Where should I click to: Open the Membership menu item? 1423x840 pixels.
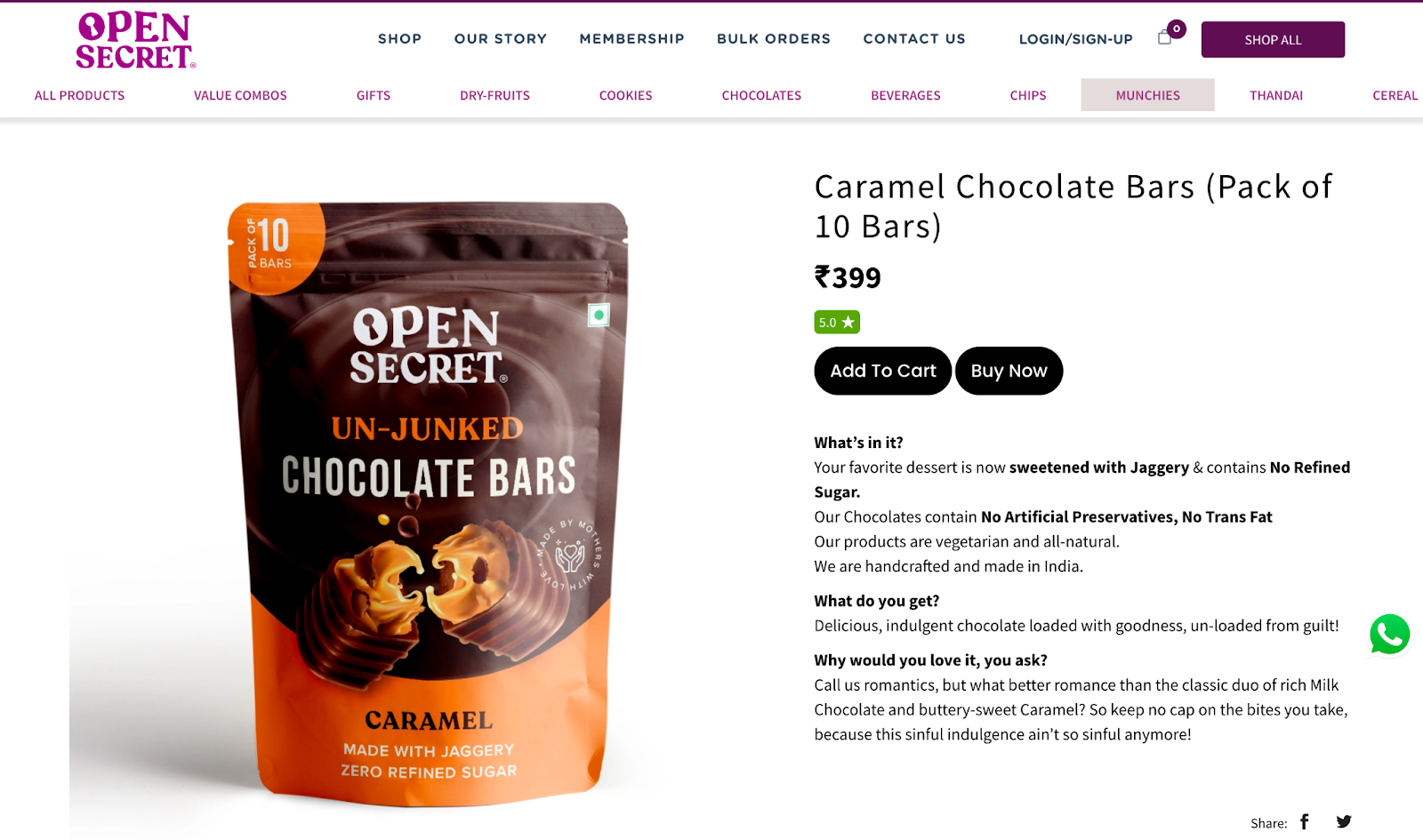pyautogui.click(x=632, y=38)
